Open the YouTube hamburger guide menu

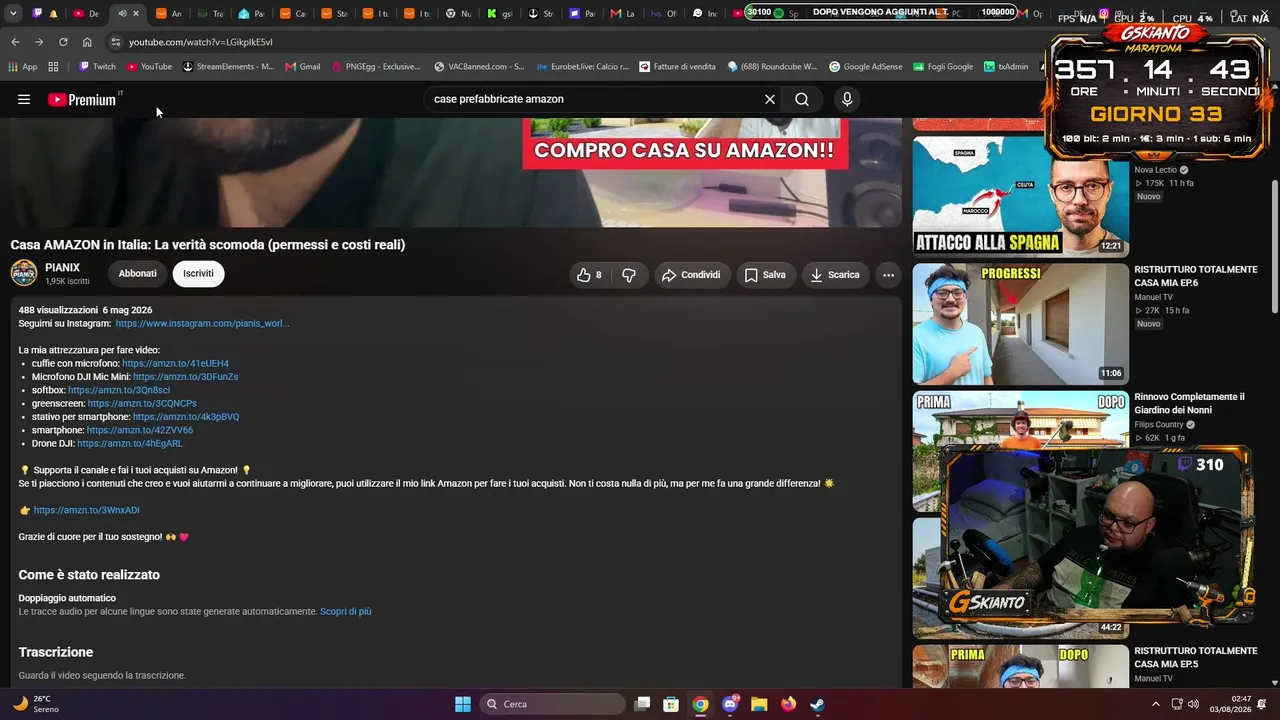tap(24, 99)
